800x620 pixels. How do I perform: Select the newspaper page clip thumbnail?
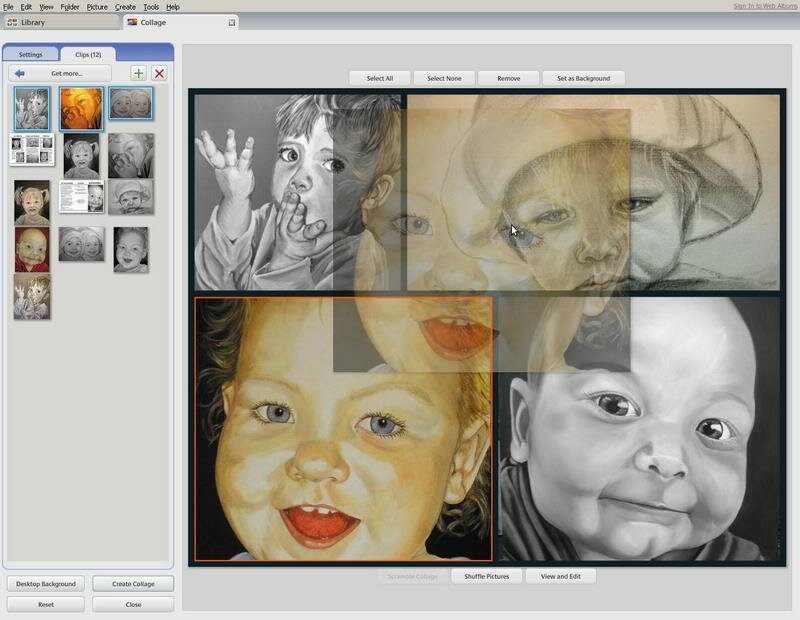32,150
